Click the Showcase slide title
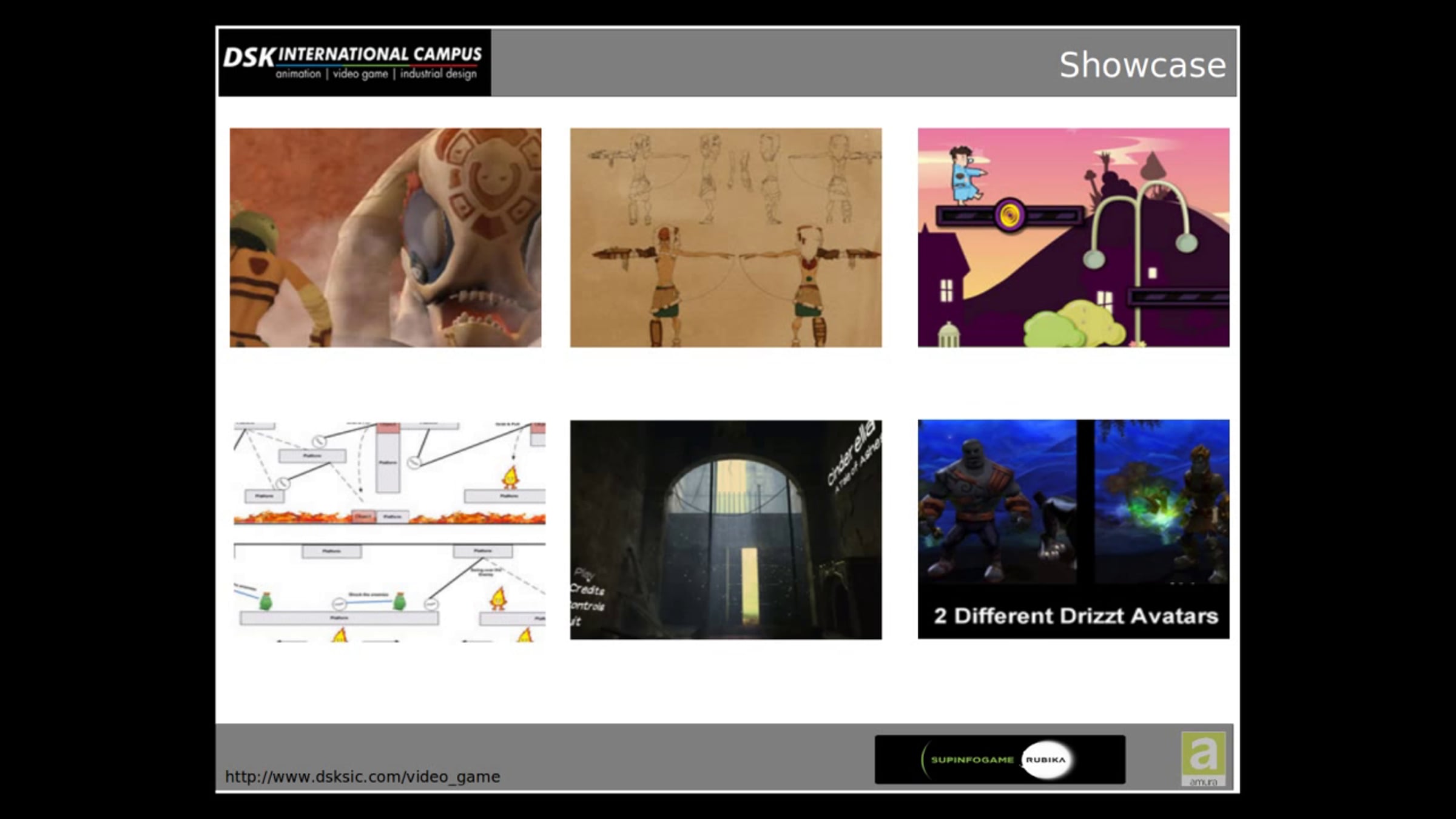This screenshot has width=1456, height=819. (1142, 65)
